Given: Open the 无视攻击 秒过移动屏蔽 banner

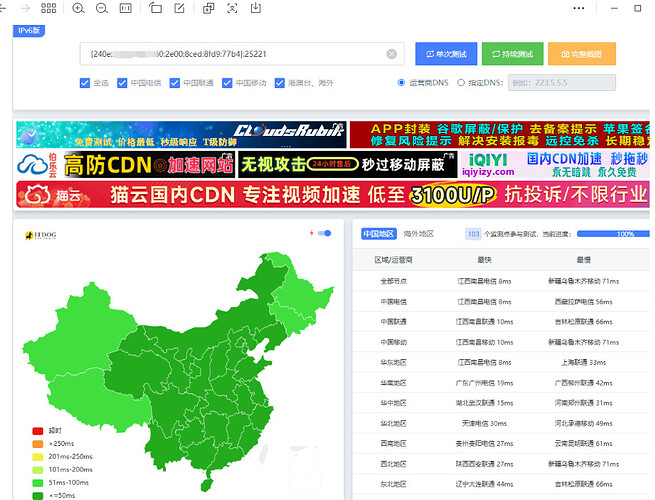Looking at the screenshot, I should click(348, 165).
